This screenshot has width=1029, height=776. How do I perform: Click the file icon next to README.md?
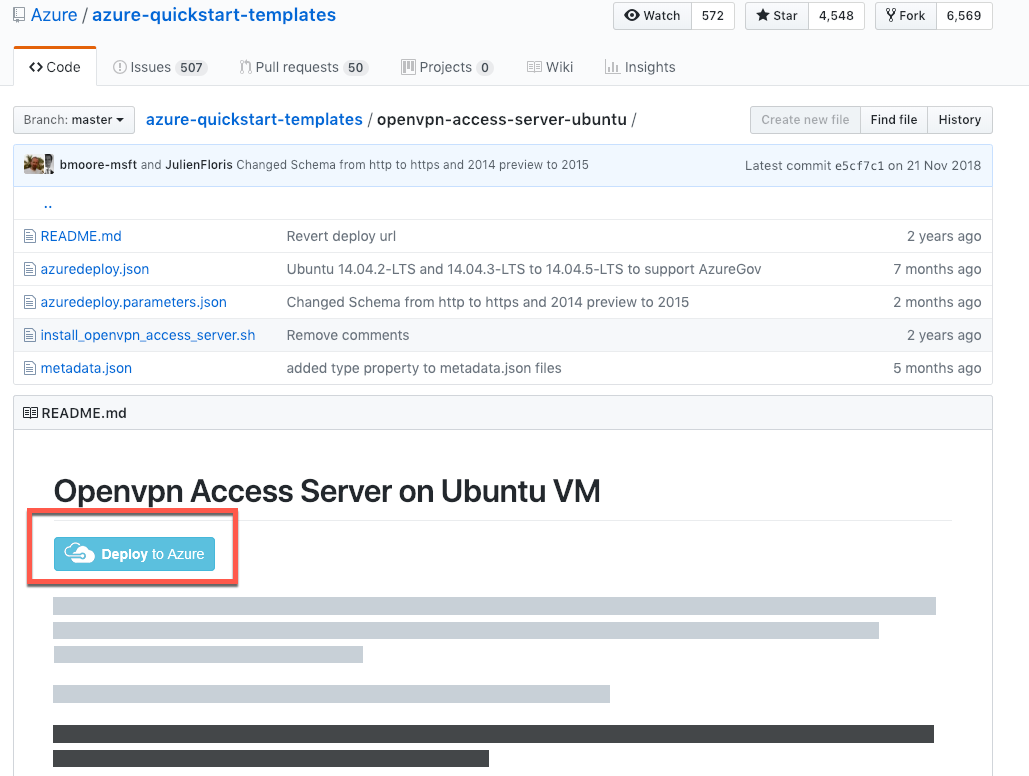coord(30,236)
